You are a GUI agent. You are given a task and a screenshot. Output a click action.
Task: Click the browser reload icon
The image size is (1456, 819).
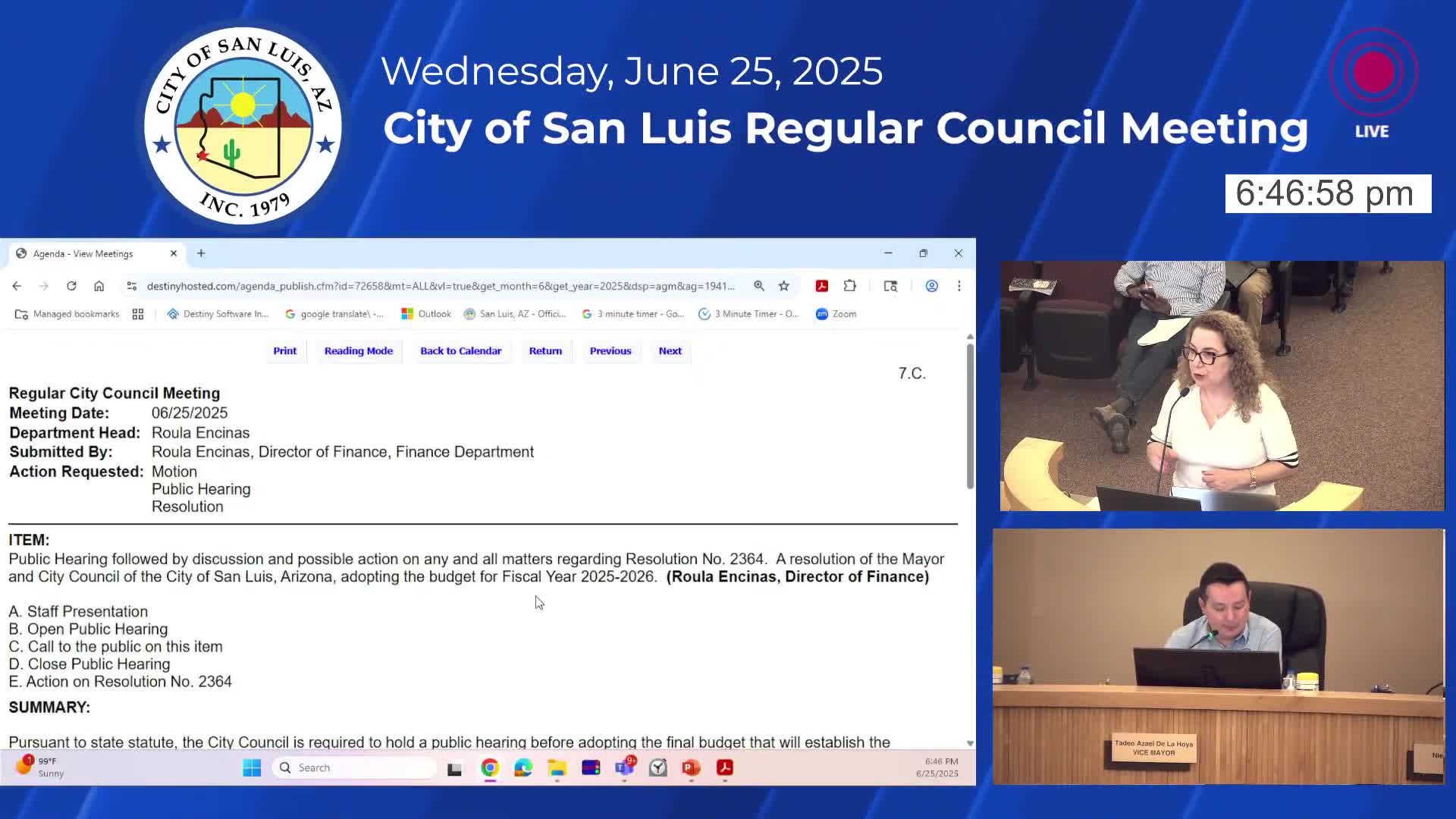click(x=71, y=286)
